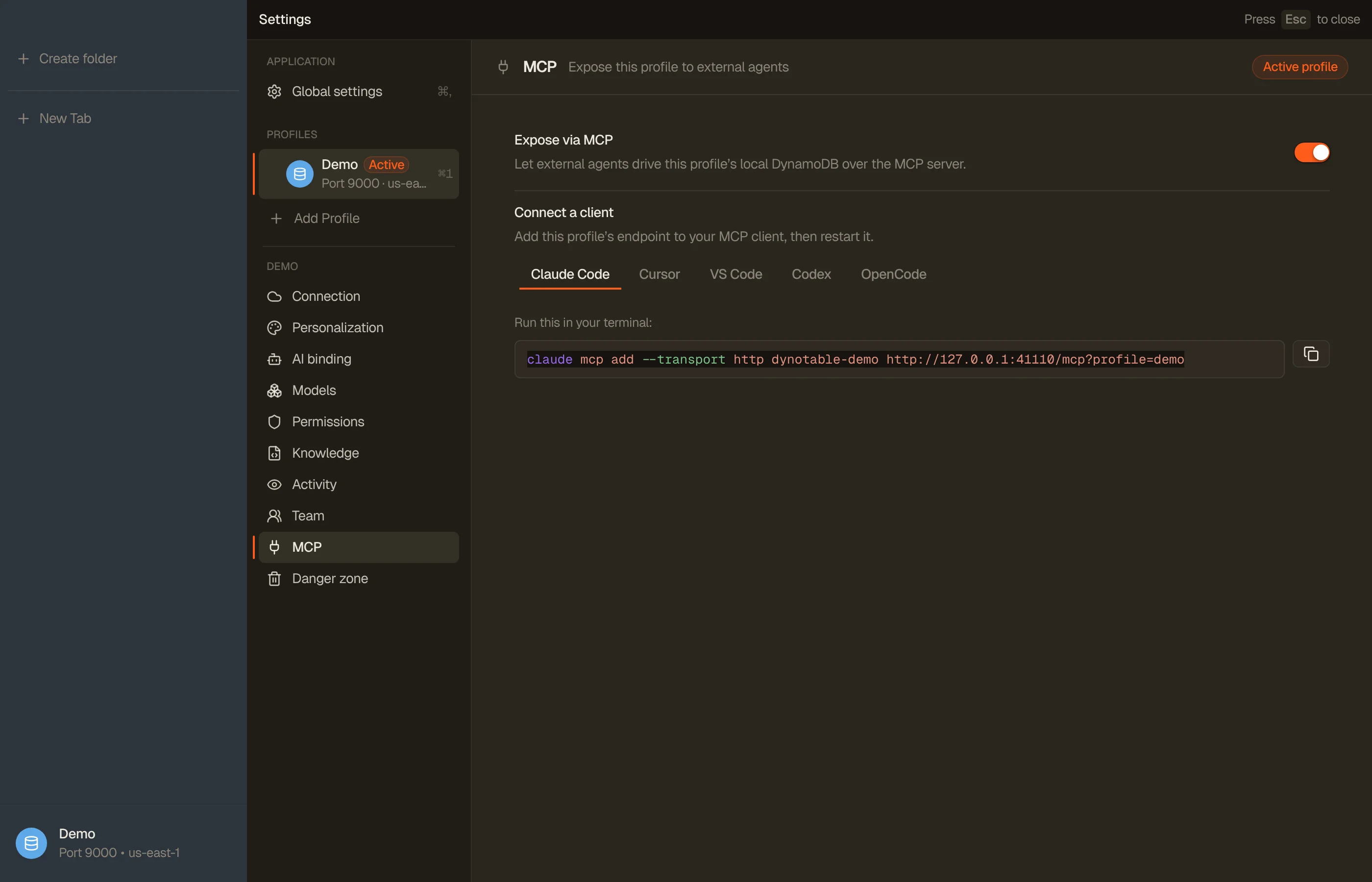Viewport: 1372px width, 882px height.
Task: Click the Active badge next to Demo
Action: point(387,165)
